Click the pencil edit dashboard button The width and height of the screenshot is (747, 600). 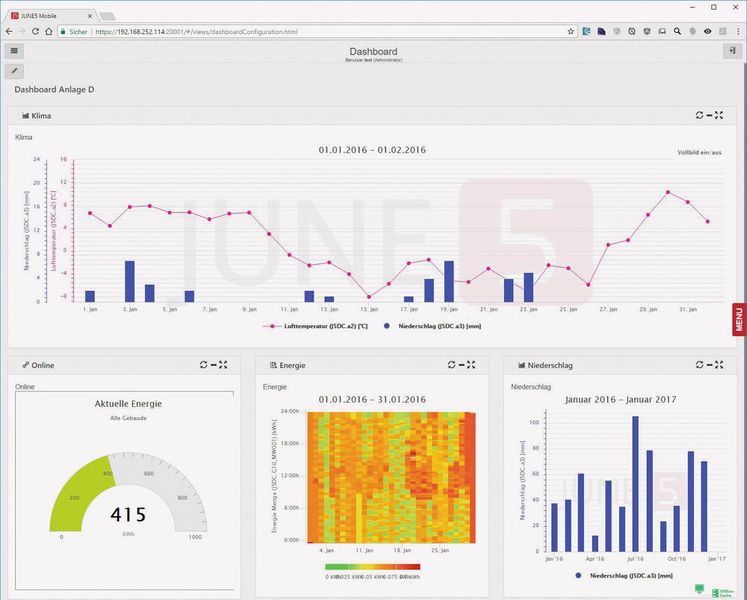point(14,71)
